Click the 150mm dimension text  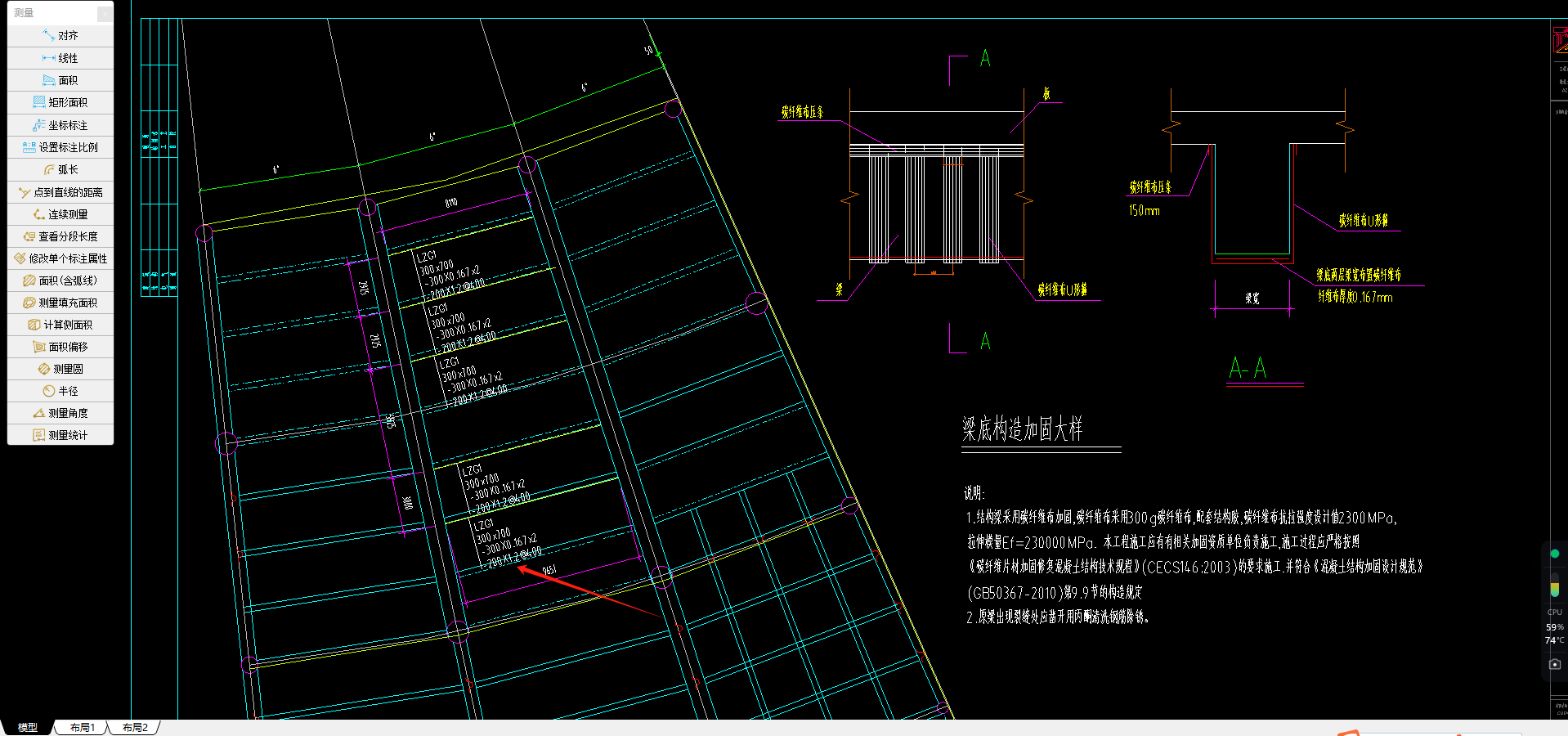tap(1144, 211)
